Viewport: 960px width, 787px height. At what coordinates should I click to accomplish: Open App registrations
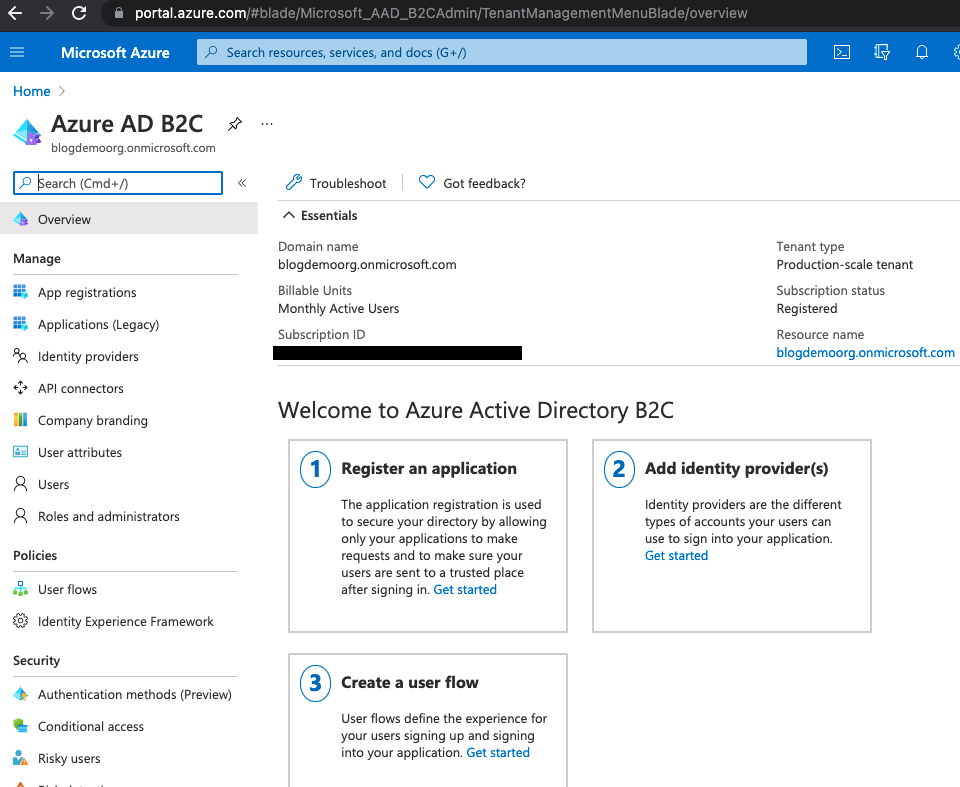pyautogui.click(x=87, y=292)
